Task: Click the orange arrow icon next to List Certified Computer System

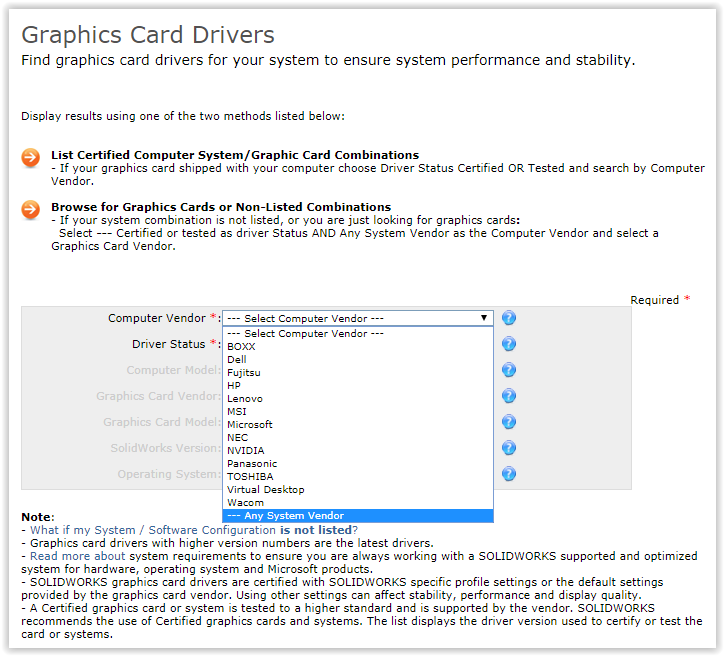Action: 30,157
